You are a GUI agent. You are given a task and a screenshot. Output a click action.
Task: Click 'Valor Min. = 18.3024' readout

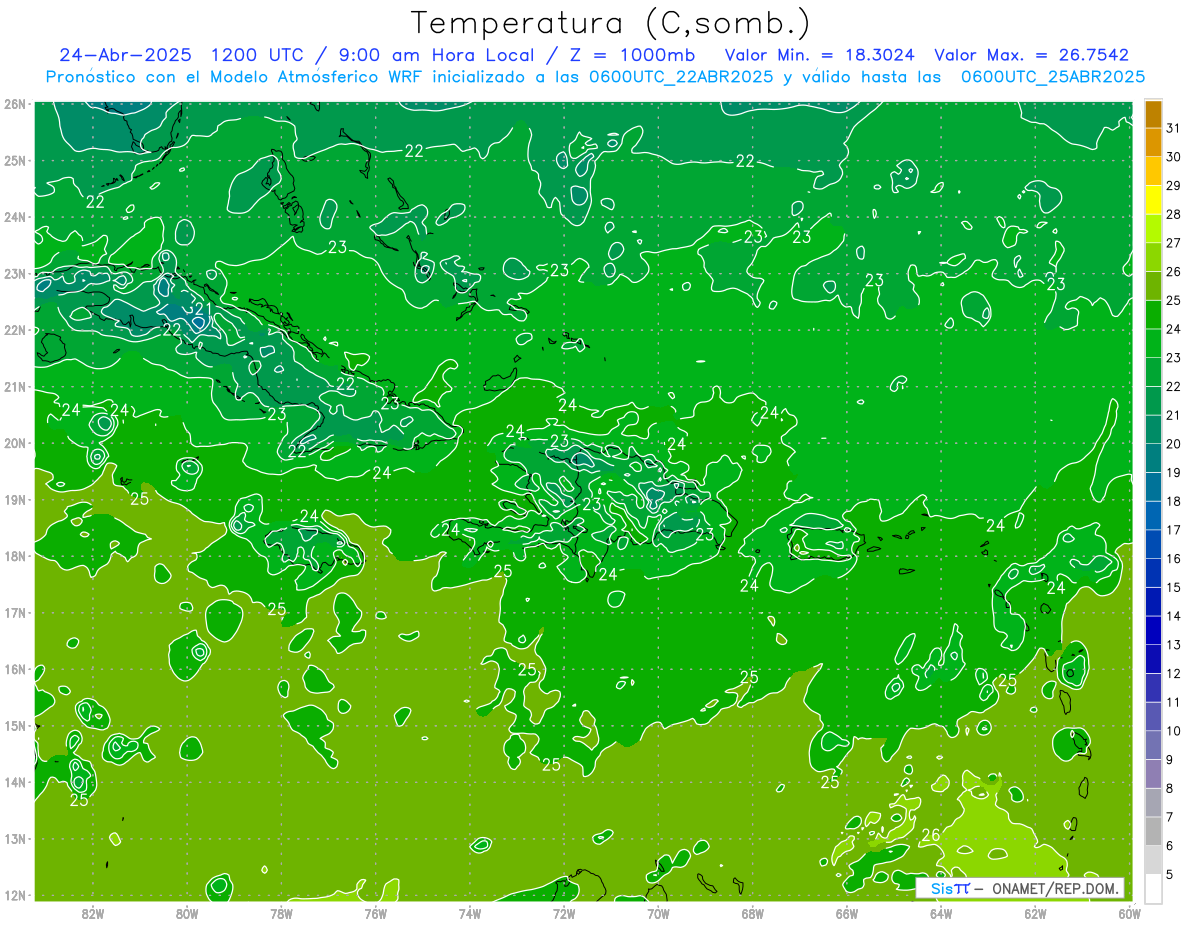point(820,55)
